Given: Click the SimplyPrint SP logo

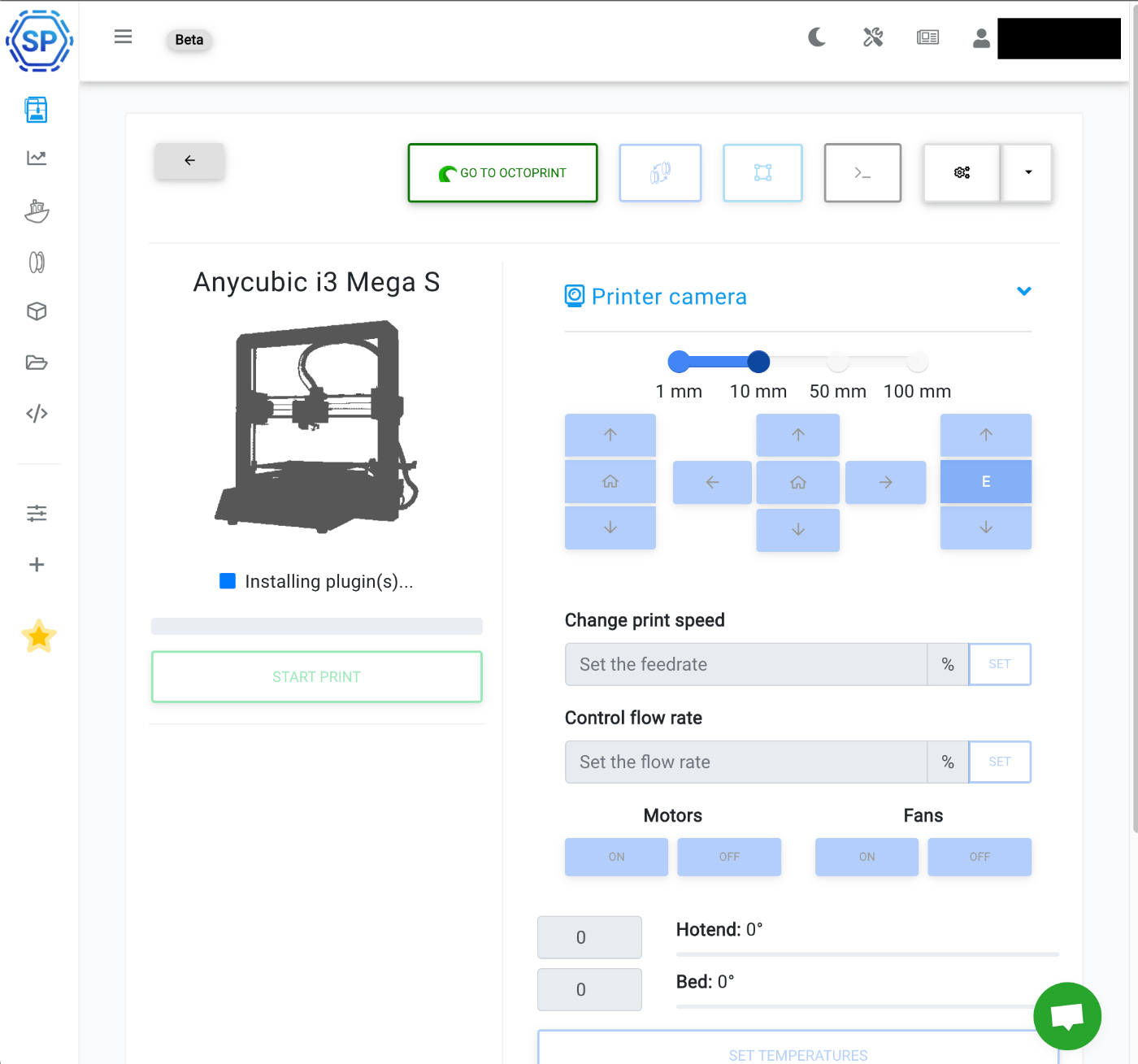Looking at the screenshot, I should point(39,40).
